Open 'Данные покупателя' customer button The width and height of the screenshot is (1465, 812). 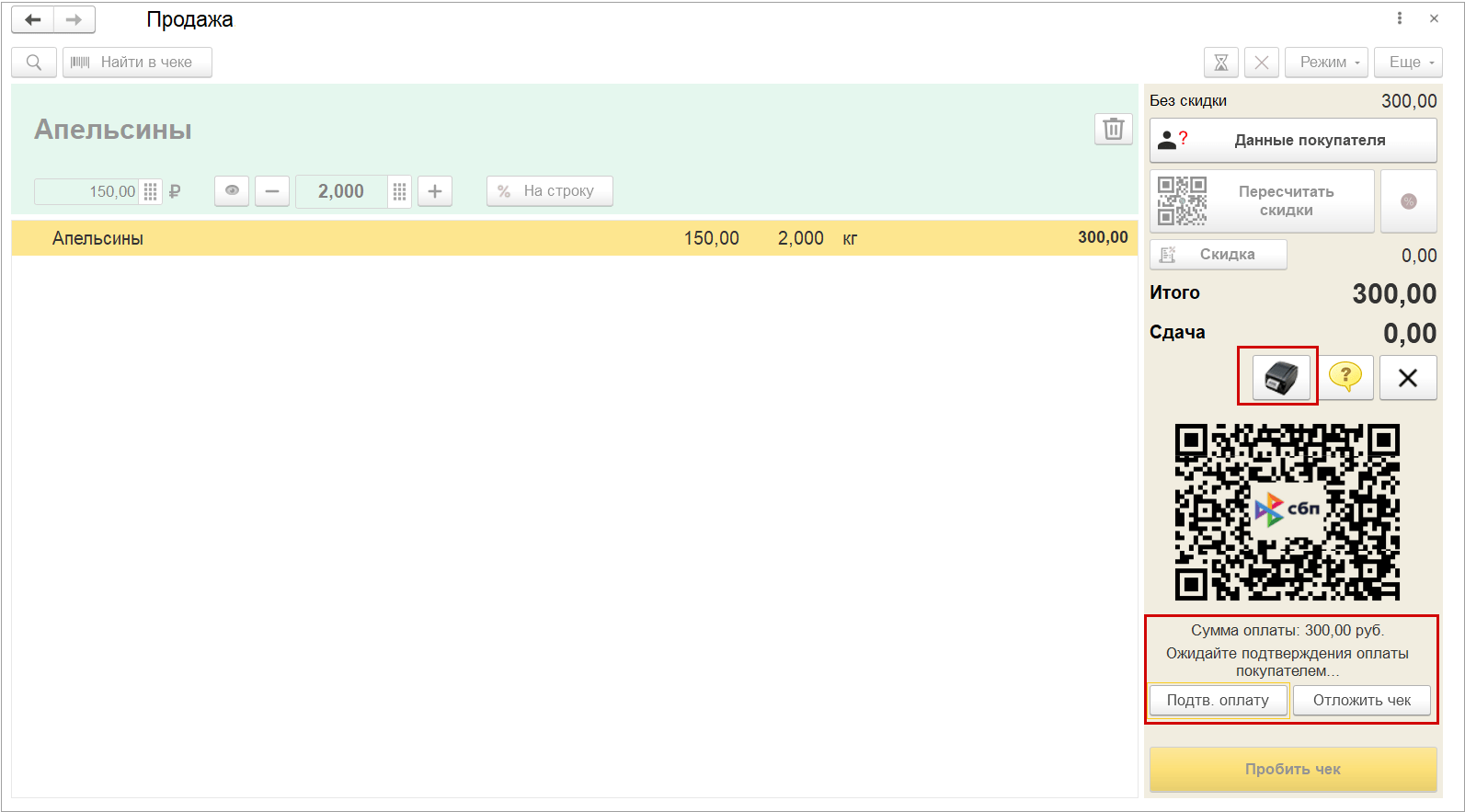pos(1293,141)
